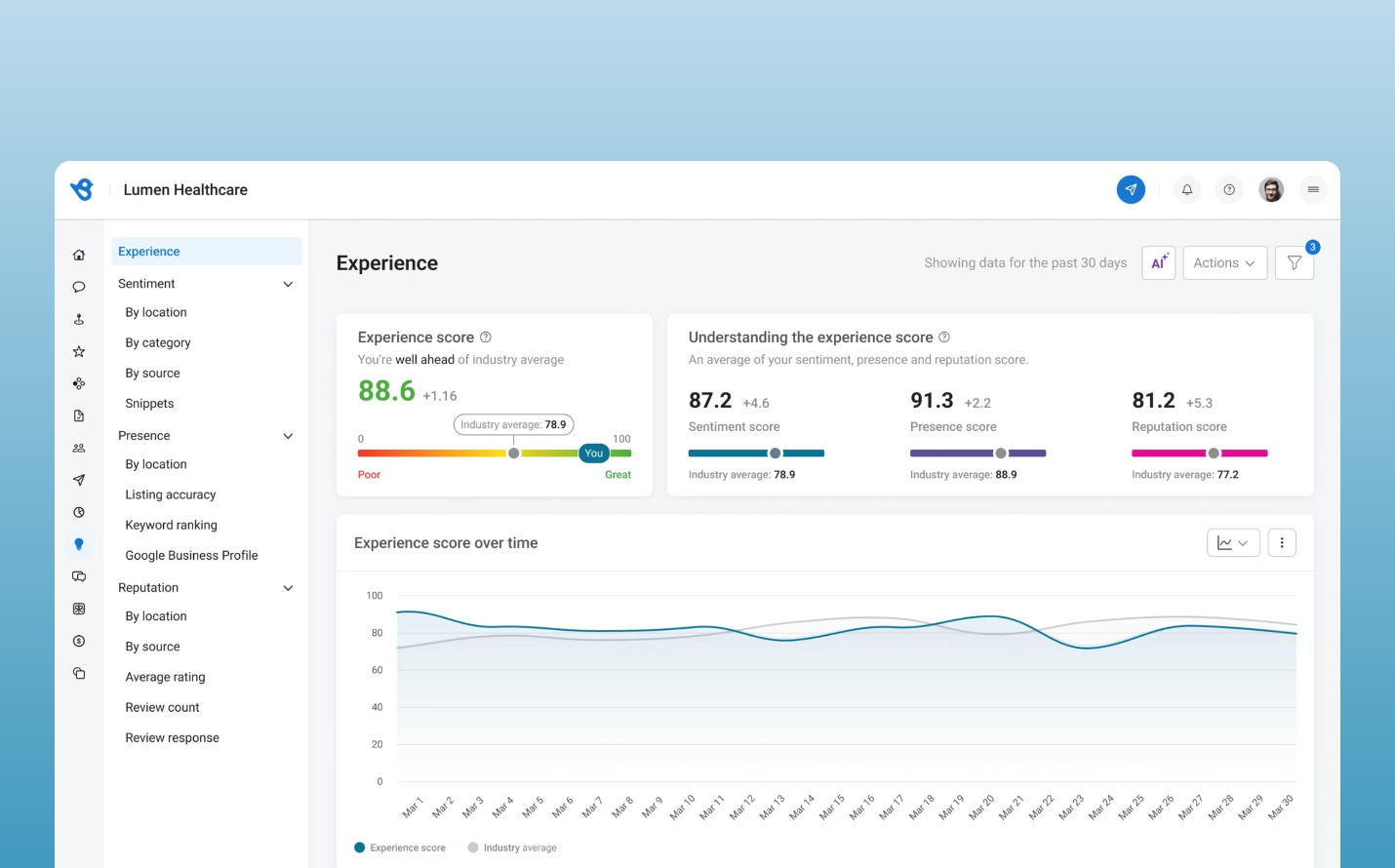1395x868 pixels.
Task: Click the Presence section label
Action: (x=143, y=436)
